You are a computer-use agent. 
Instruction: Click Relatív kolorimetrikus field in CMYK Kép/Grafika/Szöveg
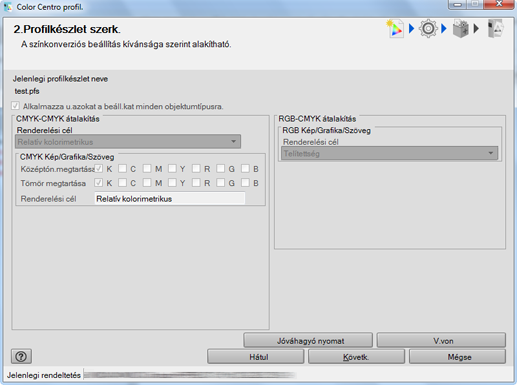[170, 199]
